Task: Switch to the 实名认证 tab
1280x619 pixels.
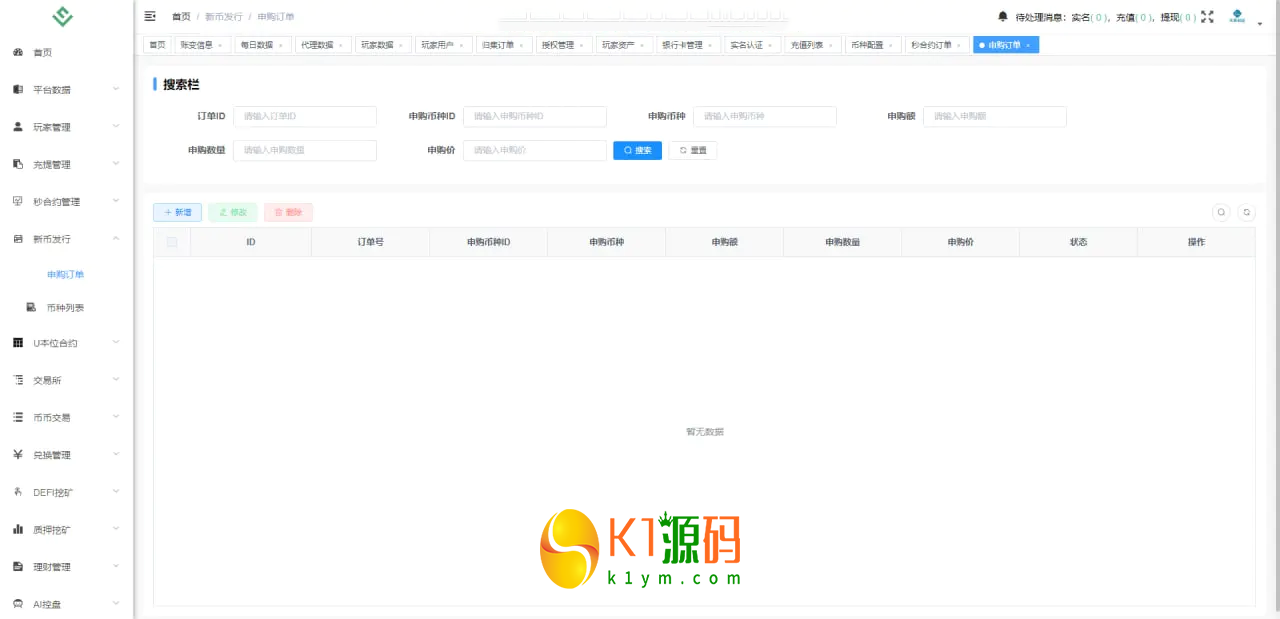Action: pos(752,45)
